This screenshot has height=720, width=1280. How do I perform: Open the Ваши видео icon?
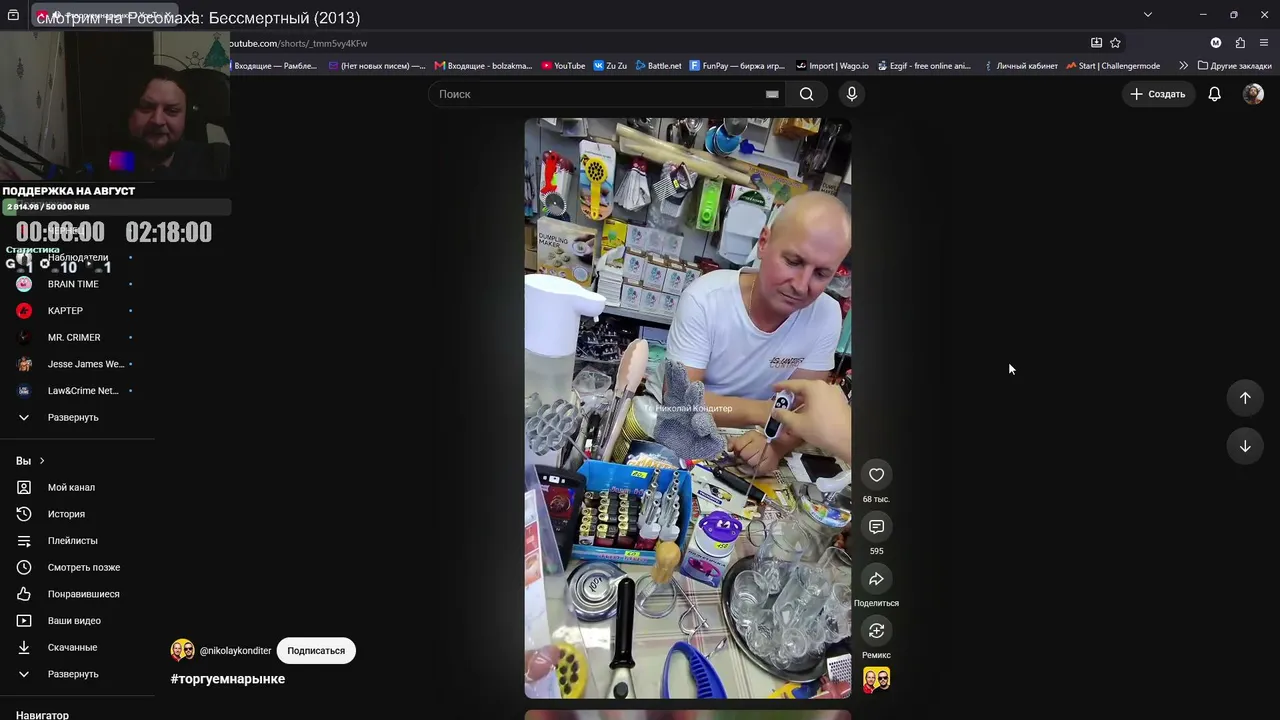tap(24, 621)
